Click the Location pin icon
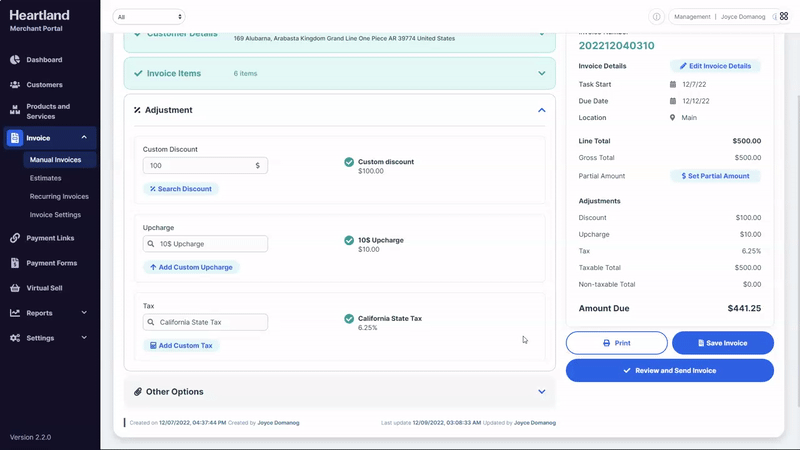This screenshot has height=450, width=800. point(672,117)
